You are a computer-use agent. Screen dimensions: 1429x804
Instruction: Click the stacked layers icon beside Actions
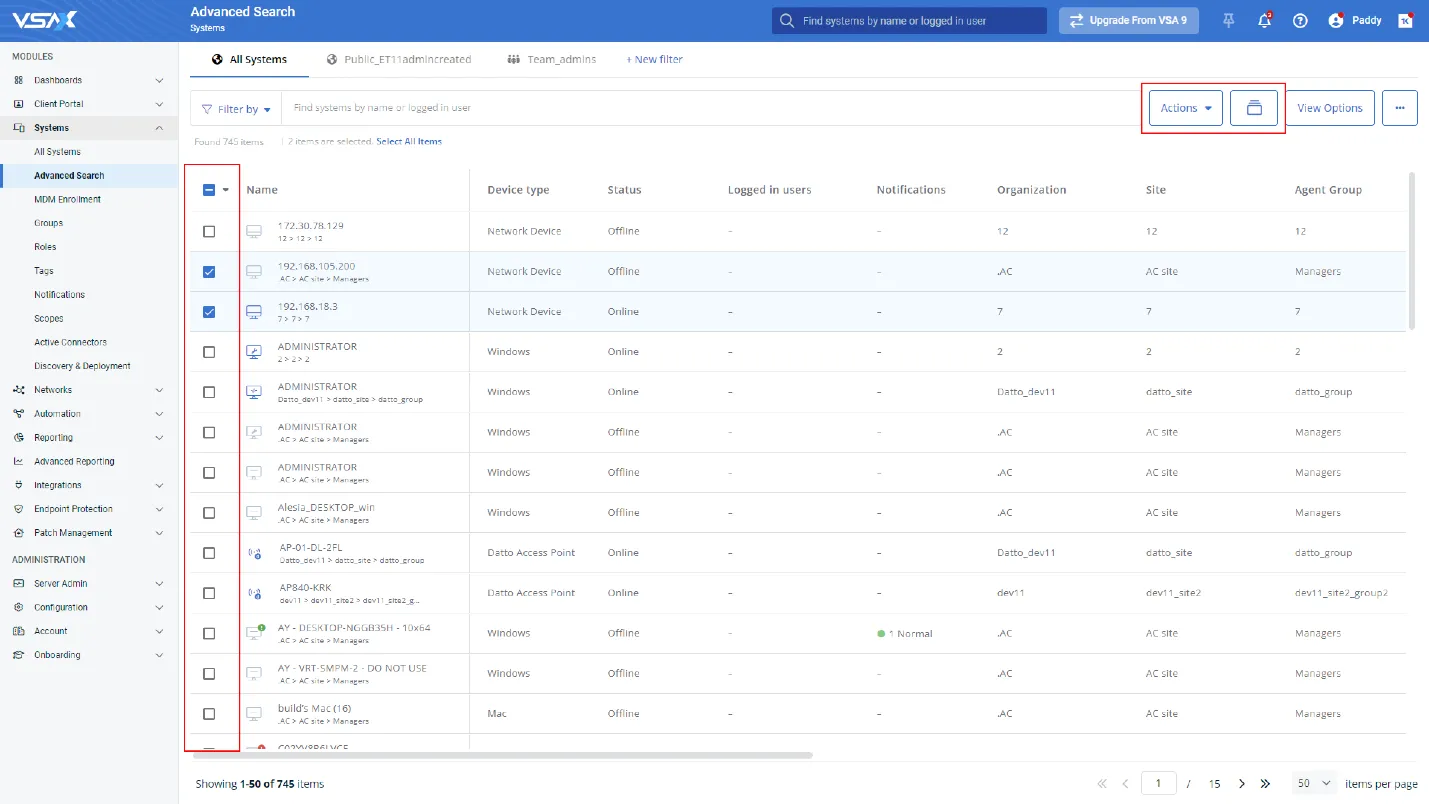tap(1254, 108)
